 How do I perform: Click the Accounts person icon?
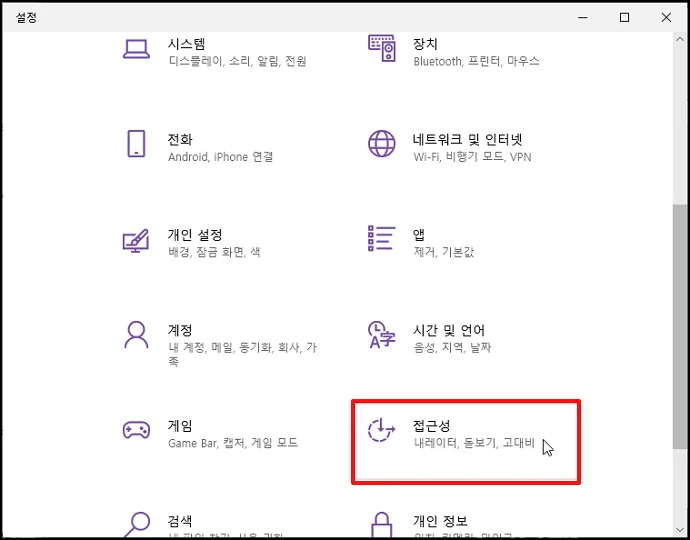[136, 334]
